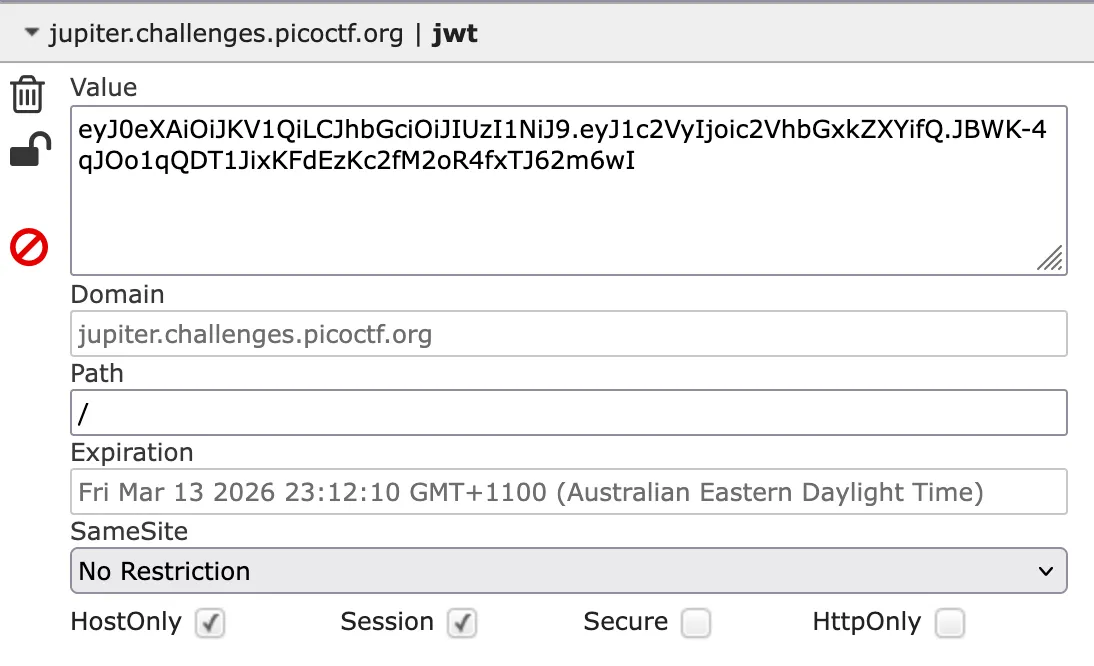This screenshot has height=666, width=1094.
Task: Collapse the jwt cookie entry triangle
Action: pos(32,34)
